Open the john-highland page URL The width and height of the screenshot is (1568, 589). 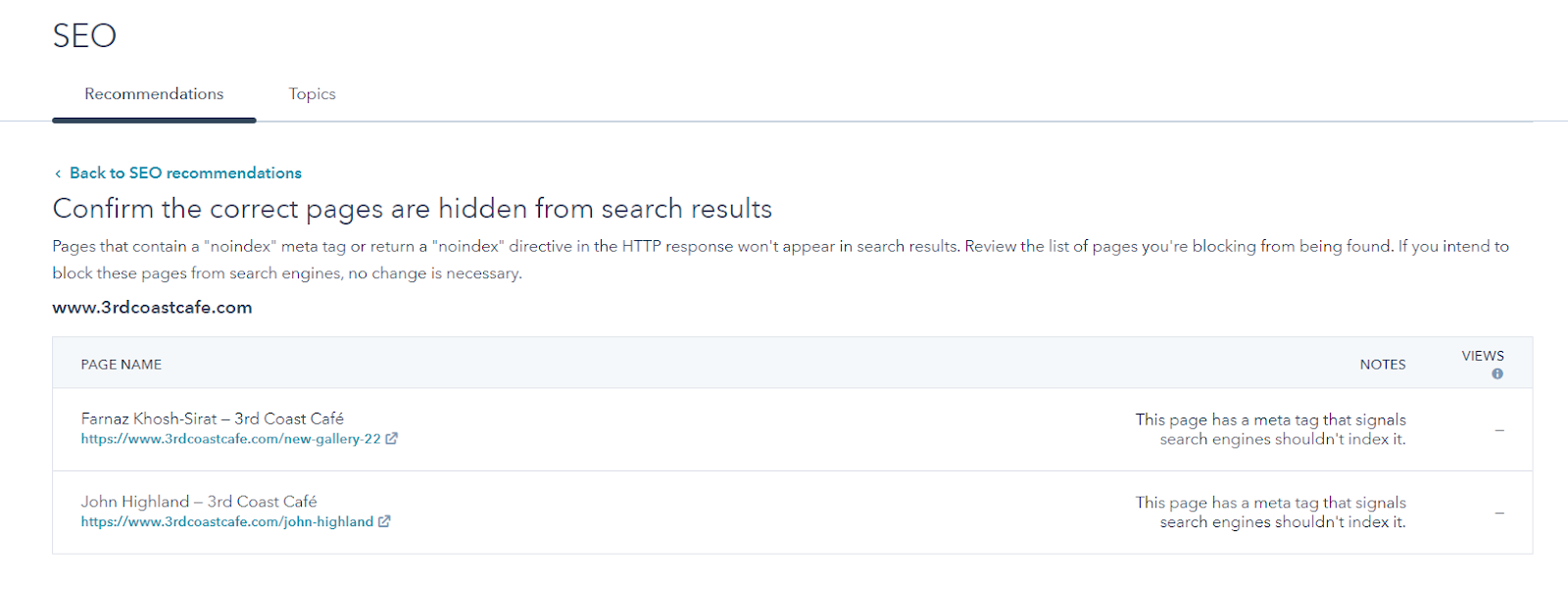[x=226, y=521]
